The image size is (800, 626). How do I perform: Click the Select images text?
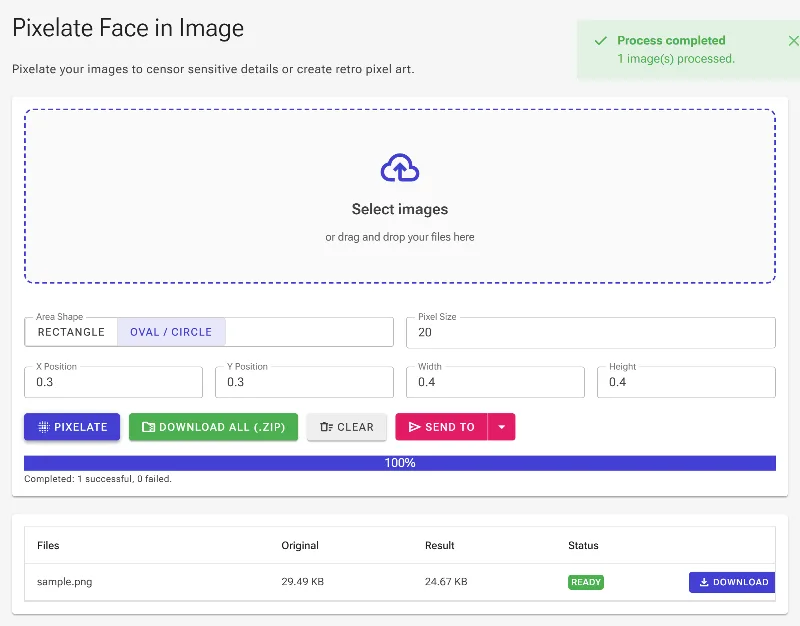coord(399,209)
